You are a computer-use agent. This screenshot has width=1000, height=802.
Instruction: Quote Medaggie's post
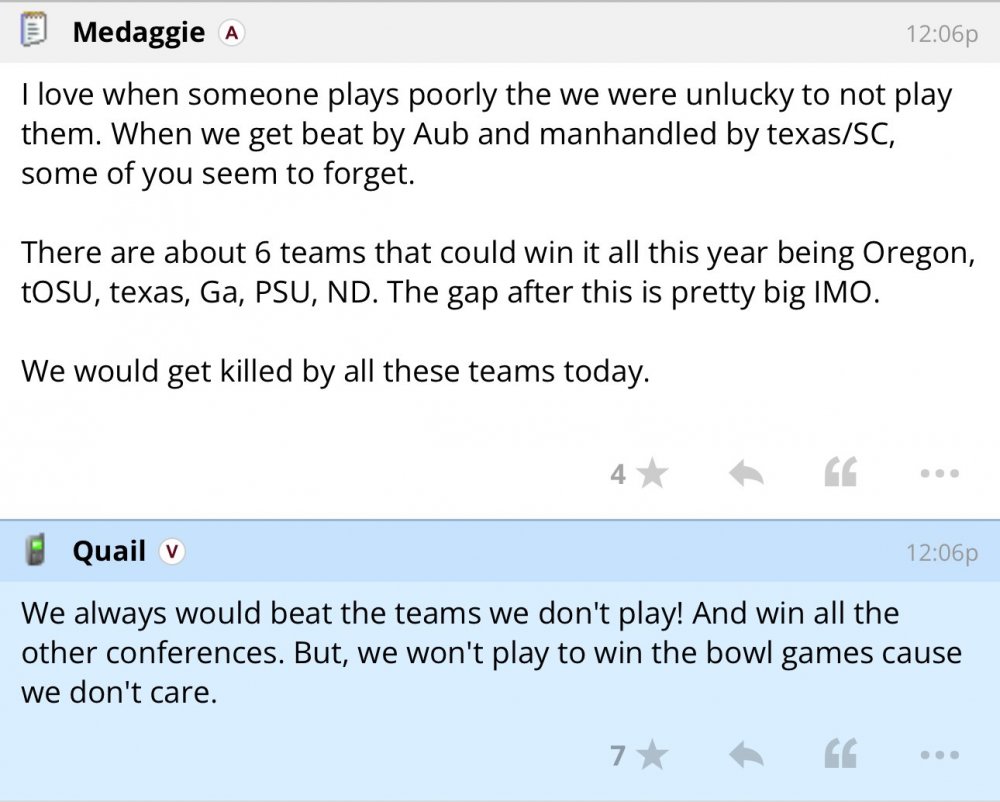tap(840, 473)
